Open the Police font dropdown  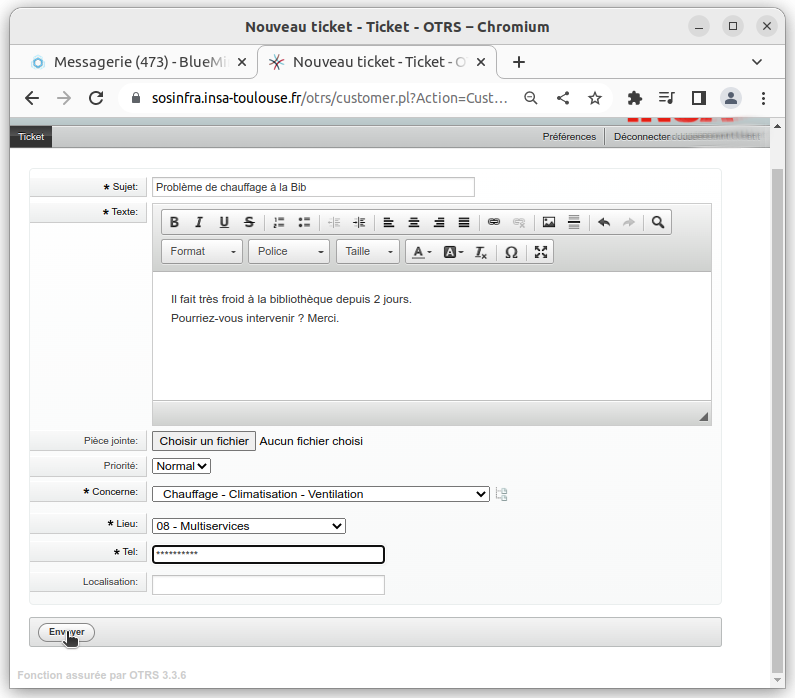289,251
